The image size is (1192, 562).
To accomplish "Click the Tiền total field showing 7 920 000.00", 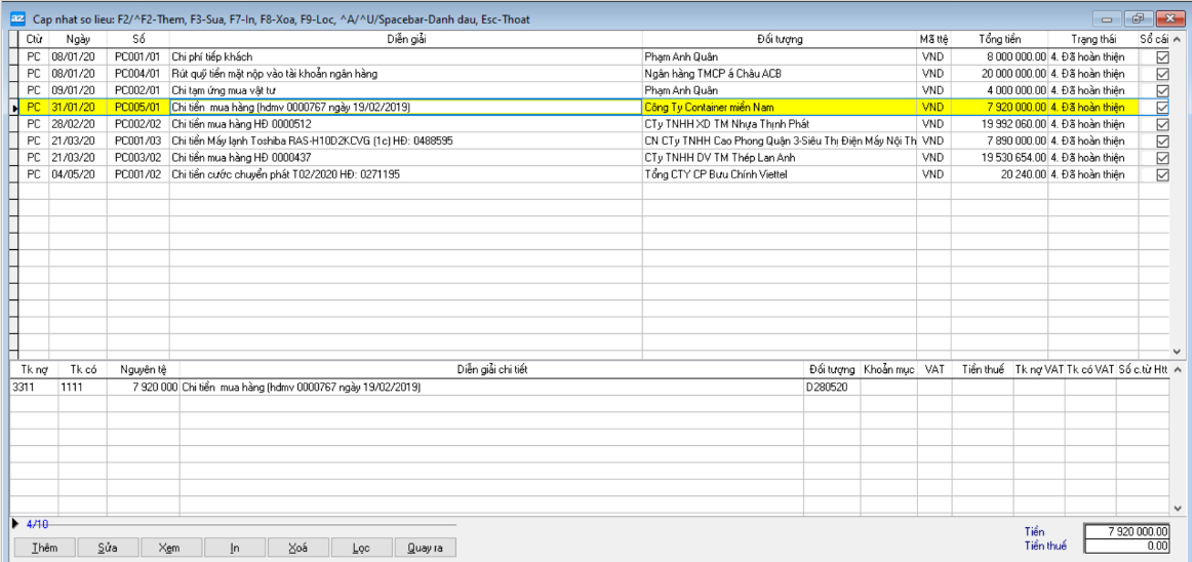I will tap(1126, 532).
